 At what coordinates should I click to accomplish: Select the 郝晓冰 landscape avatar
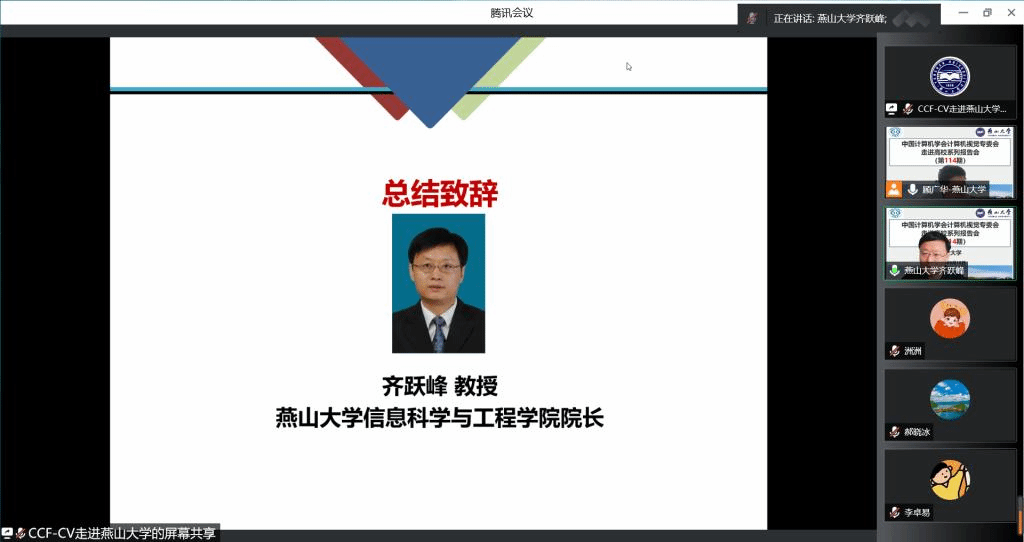[949, 399]
